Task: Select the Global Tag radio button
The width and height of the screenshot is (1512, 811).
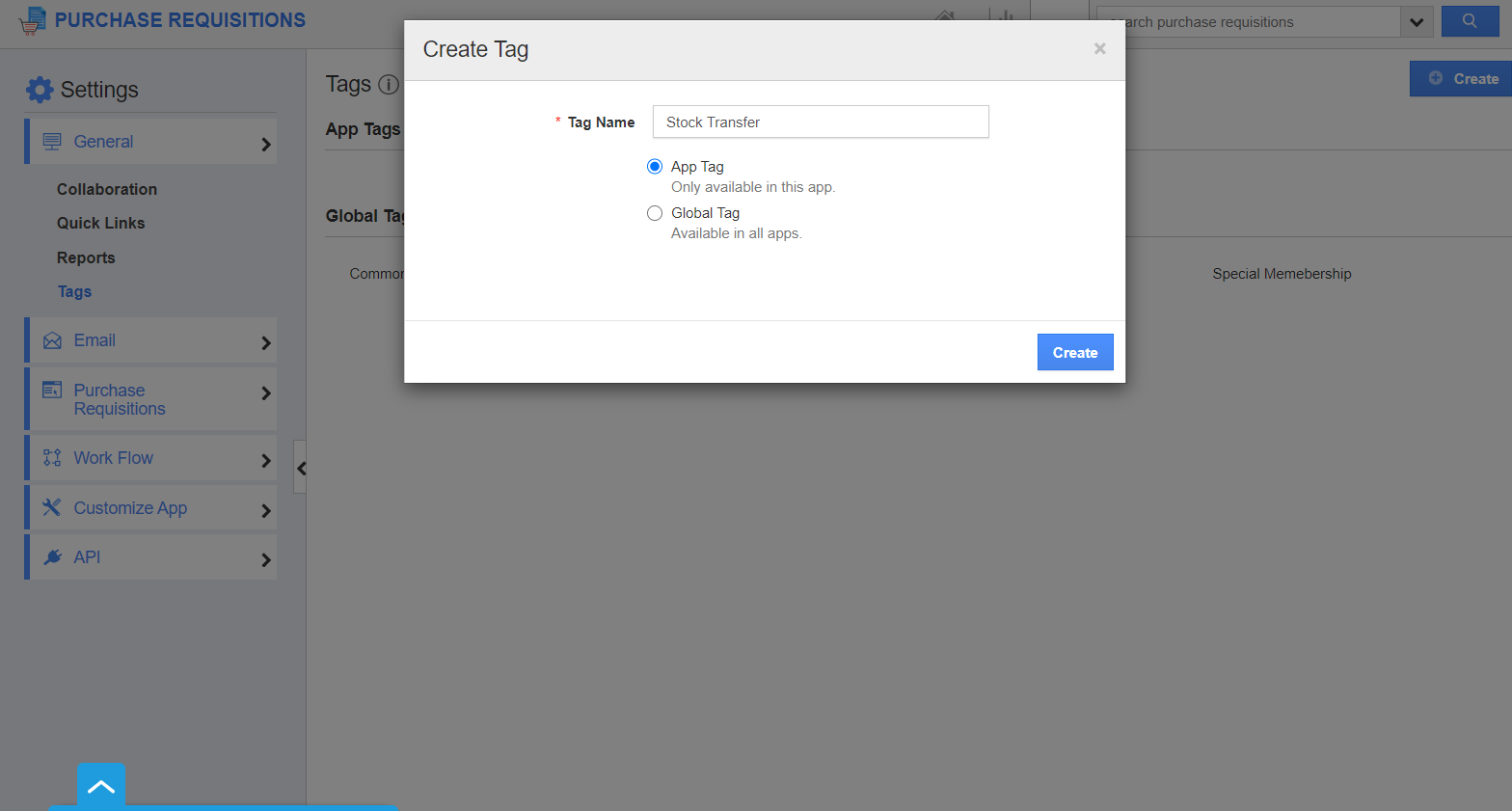Action: [x=655, y=213]
